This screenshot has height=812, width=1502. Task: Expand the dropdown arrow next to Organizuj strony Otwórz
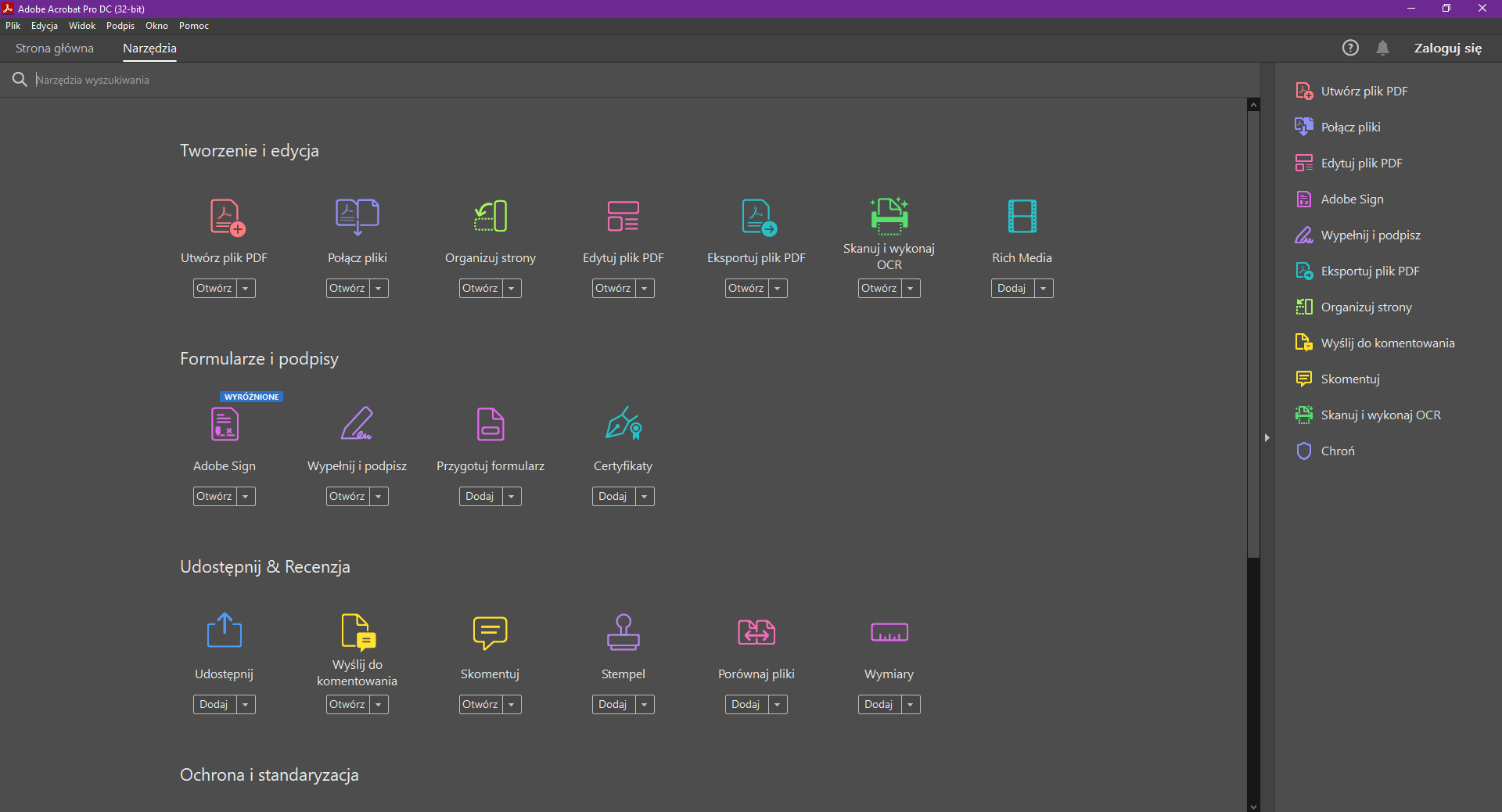click(512, 289)
